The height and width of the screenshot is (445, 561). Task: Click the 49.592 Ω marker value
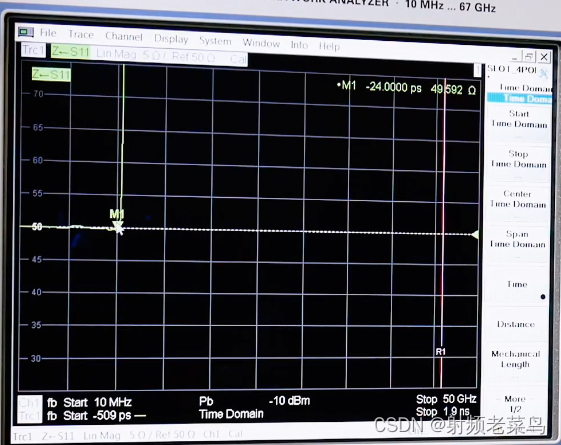(x=453, y=89)
